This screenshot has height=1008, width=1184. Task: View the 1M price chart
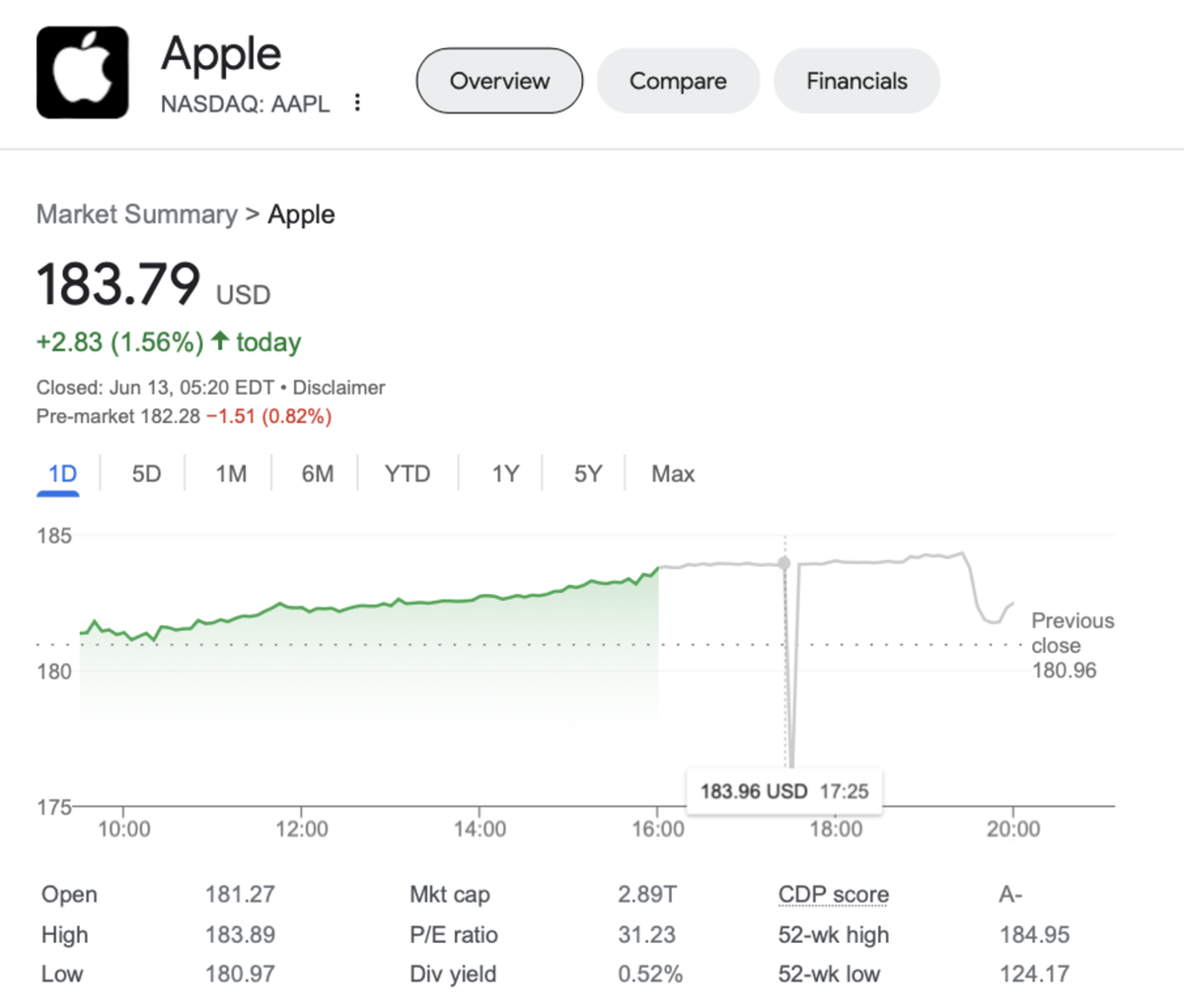[230, 473]
